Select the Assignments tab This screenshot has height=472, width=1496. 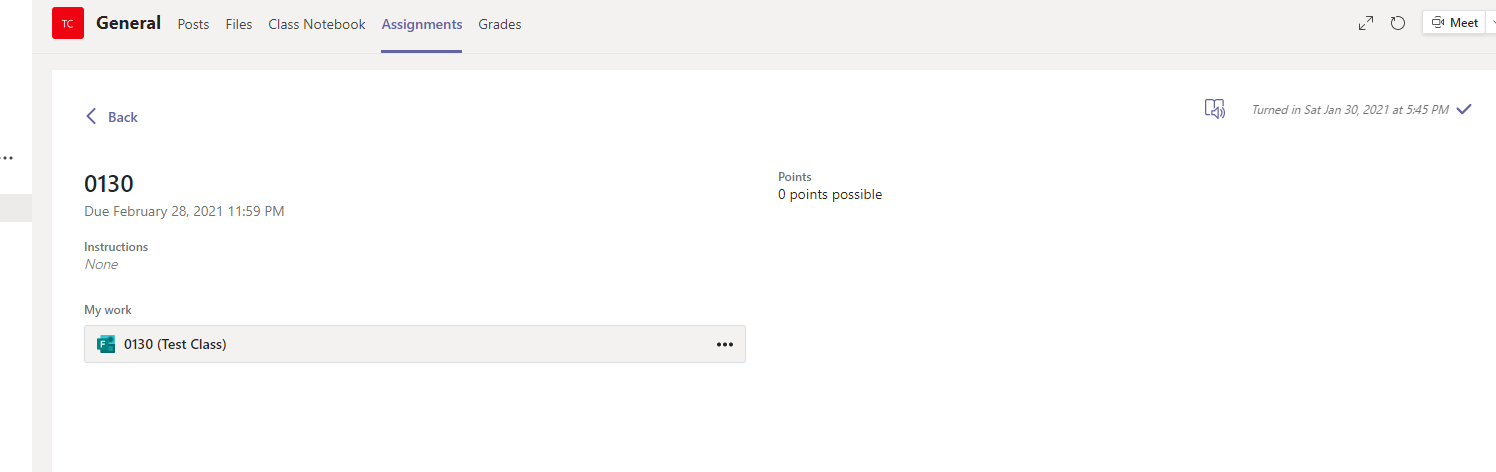tap(422, 24)
